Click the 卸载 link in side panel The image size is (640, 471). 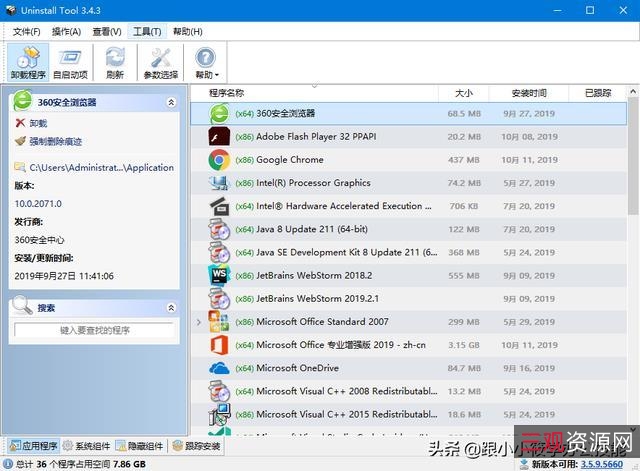[38, 123]
